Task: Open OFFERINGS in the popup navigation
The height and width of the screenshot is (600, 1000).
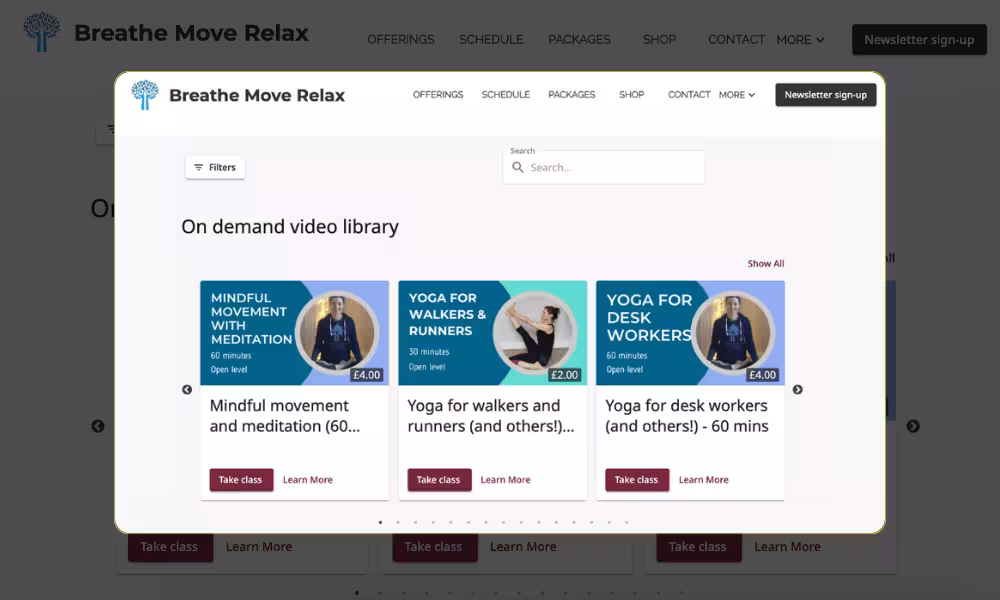Action: (438, 94)
